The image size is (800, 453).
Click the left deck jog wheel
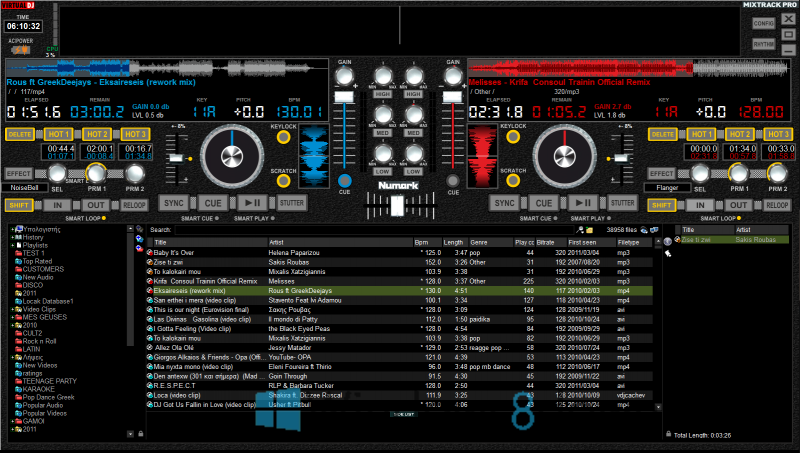(x=232, y=156)
